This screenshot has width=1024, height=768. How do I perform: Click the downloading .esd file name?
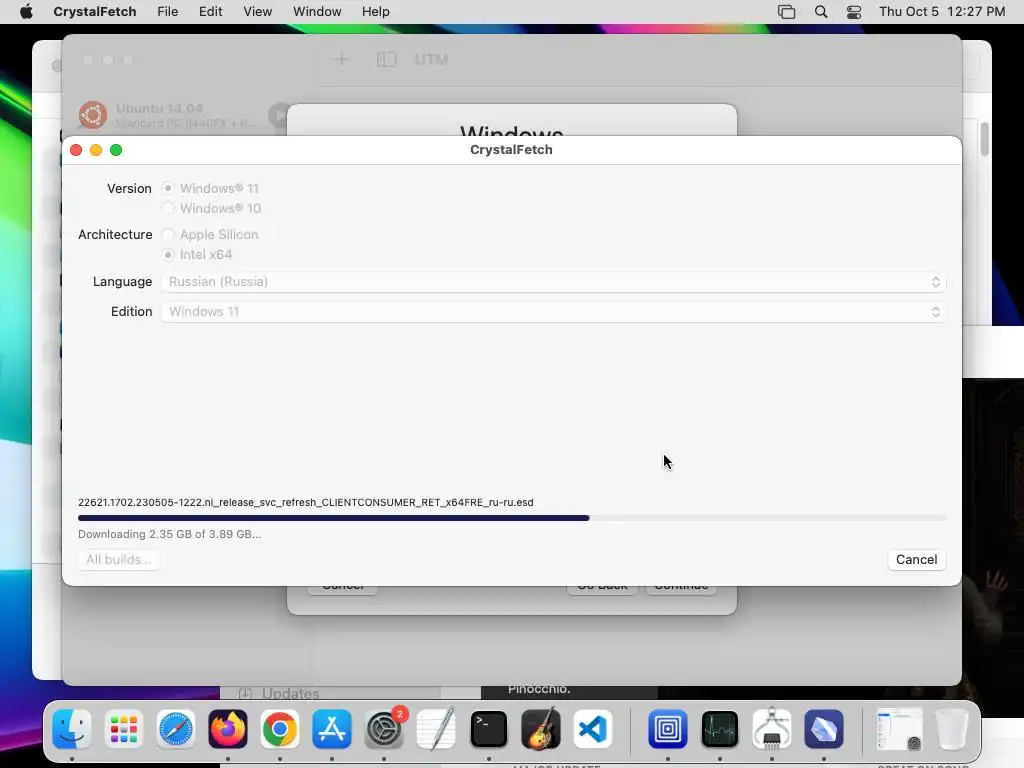click(x=306, y=502)
